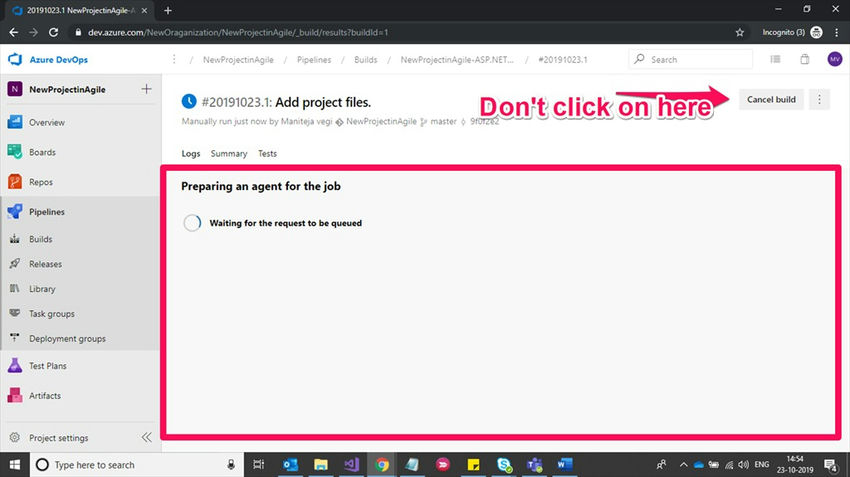Open the breadcrumb vertical dots menu
850x477 pixels.
[x=174, y=59]
